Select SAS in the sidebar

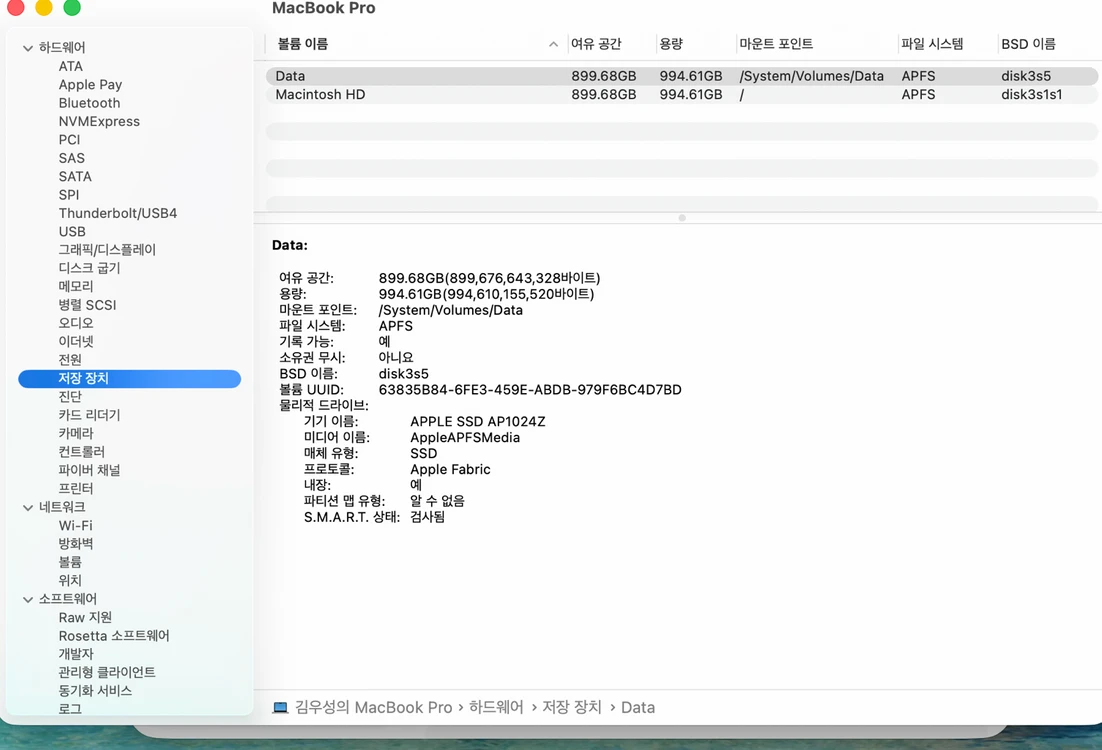72,158
